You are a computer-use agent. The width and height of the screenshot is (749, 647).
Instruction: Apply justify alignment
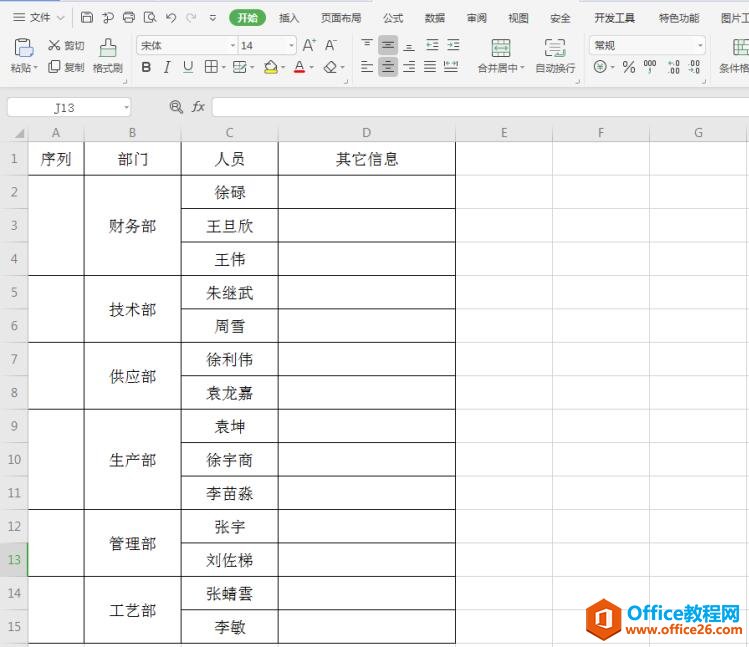click(x=430, y=66)
